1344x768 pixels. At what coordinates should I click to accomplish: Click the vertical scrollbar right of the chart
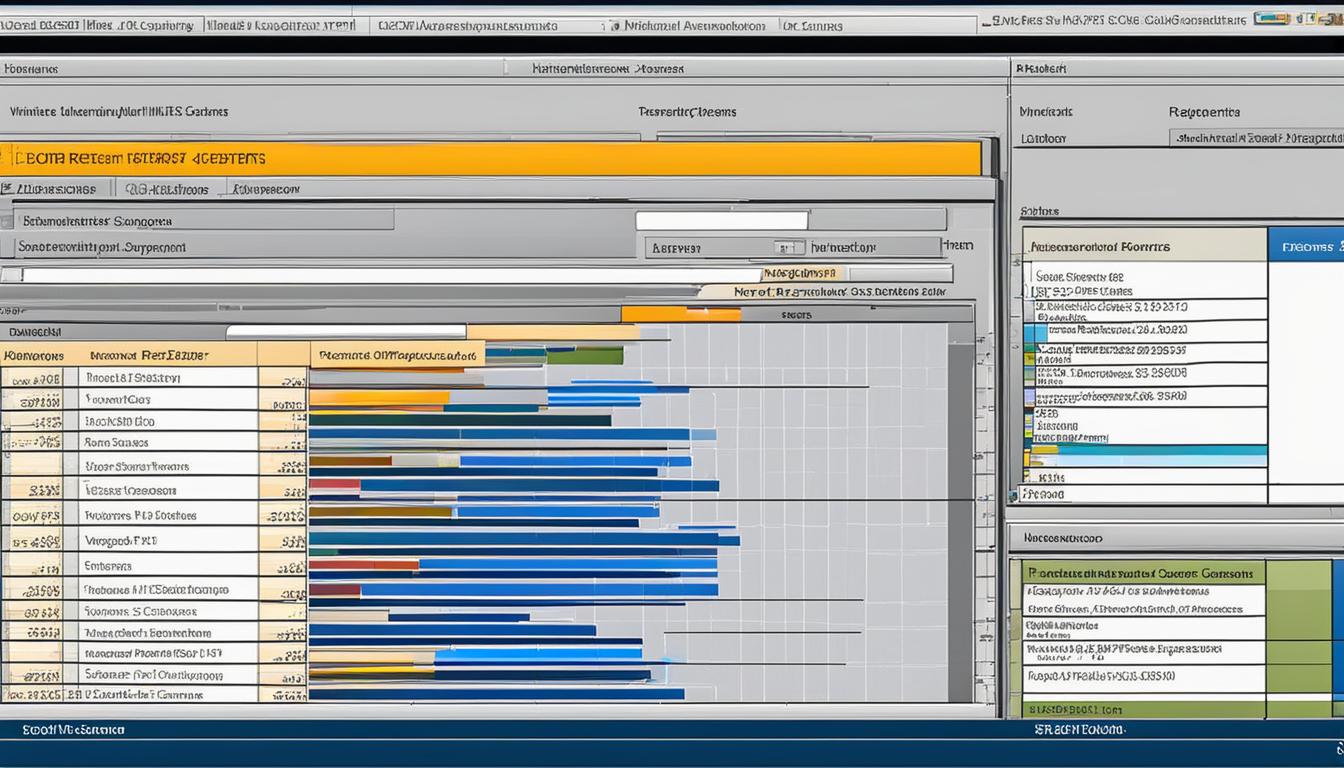click(960, 520)
